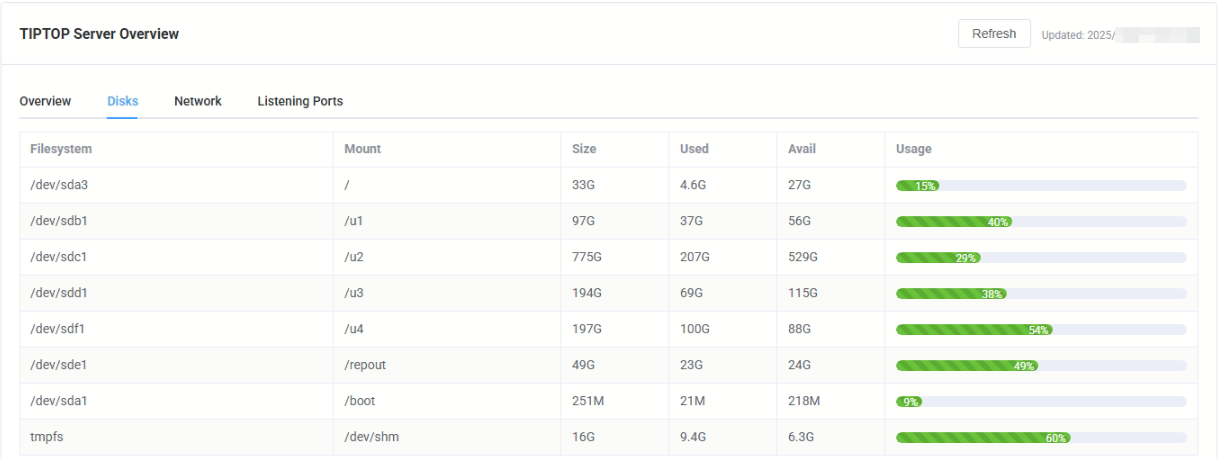Open the Listening Ports tab
Screen dimensions: 1221x459
point(300,101)
